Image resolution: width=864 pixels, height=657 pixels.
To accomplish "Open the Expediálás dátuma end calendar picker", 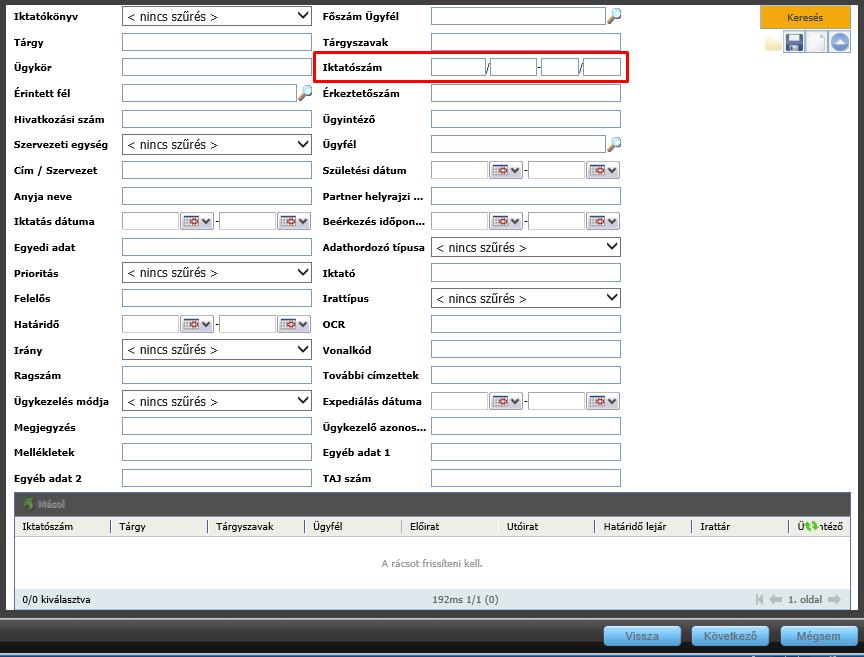I will pos(603,401).
